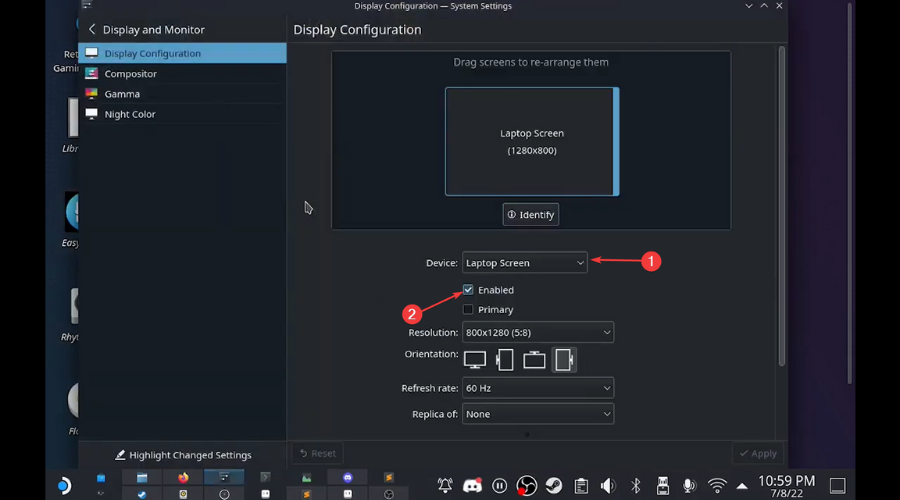Open Steam tray icon
Viewport: 900px width, 500px height.
554,486
